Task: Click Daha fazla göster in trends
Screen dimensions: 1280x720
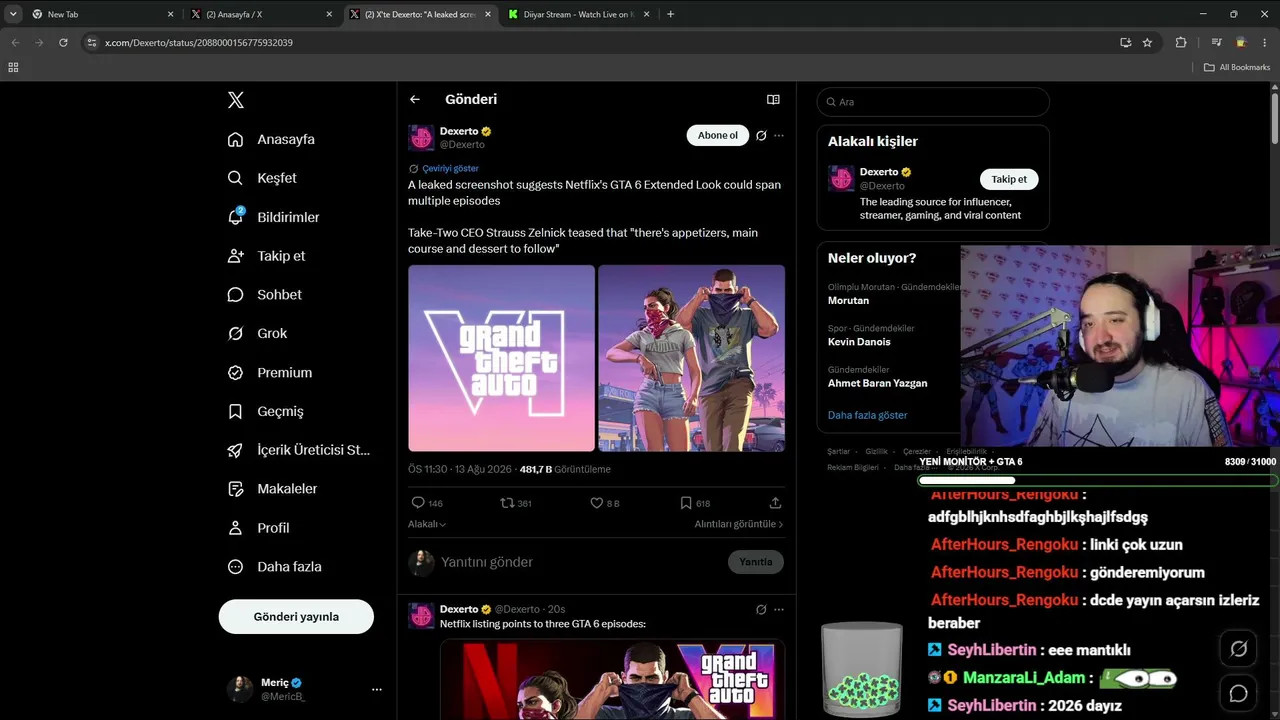Action: (868, 415)
